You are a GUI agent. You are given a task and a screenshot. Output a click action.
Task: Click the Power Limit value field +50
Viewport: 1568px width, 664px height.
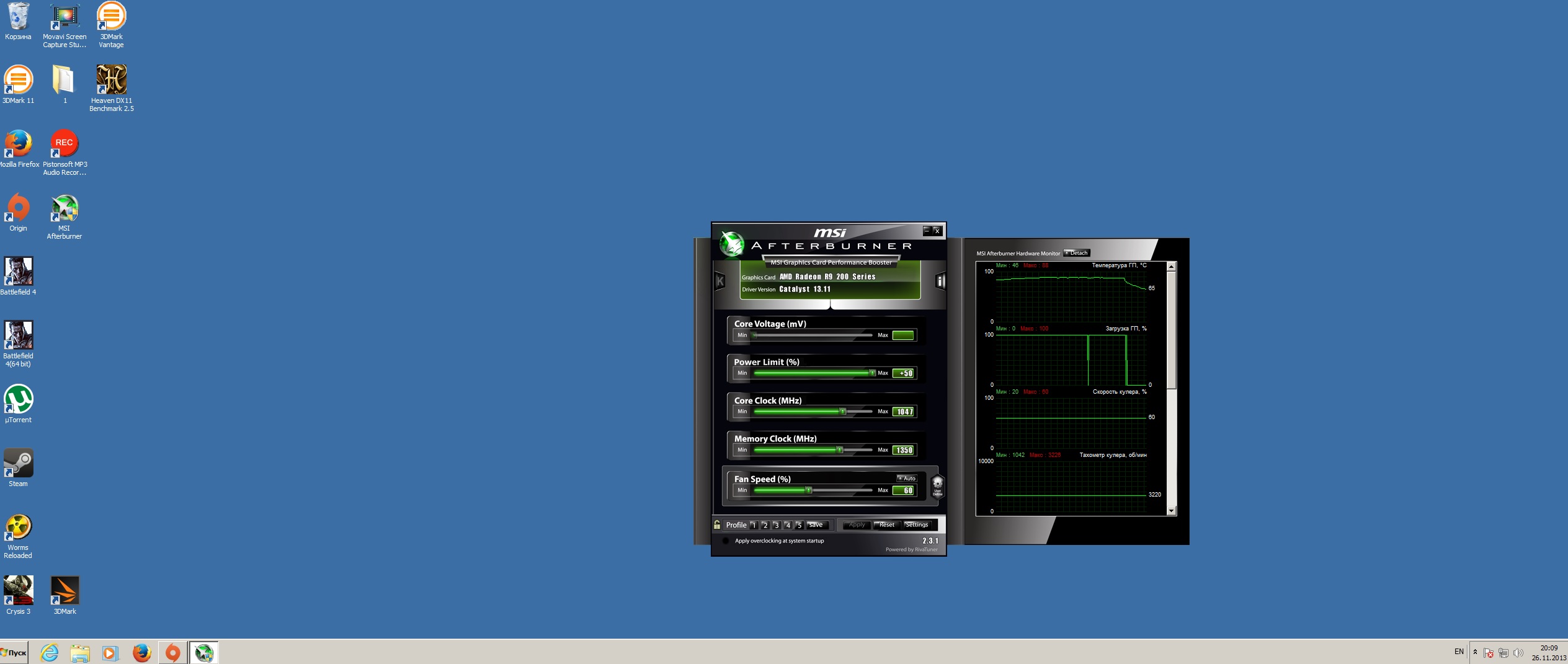coord(903,373)
